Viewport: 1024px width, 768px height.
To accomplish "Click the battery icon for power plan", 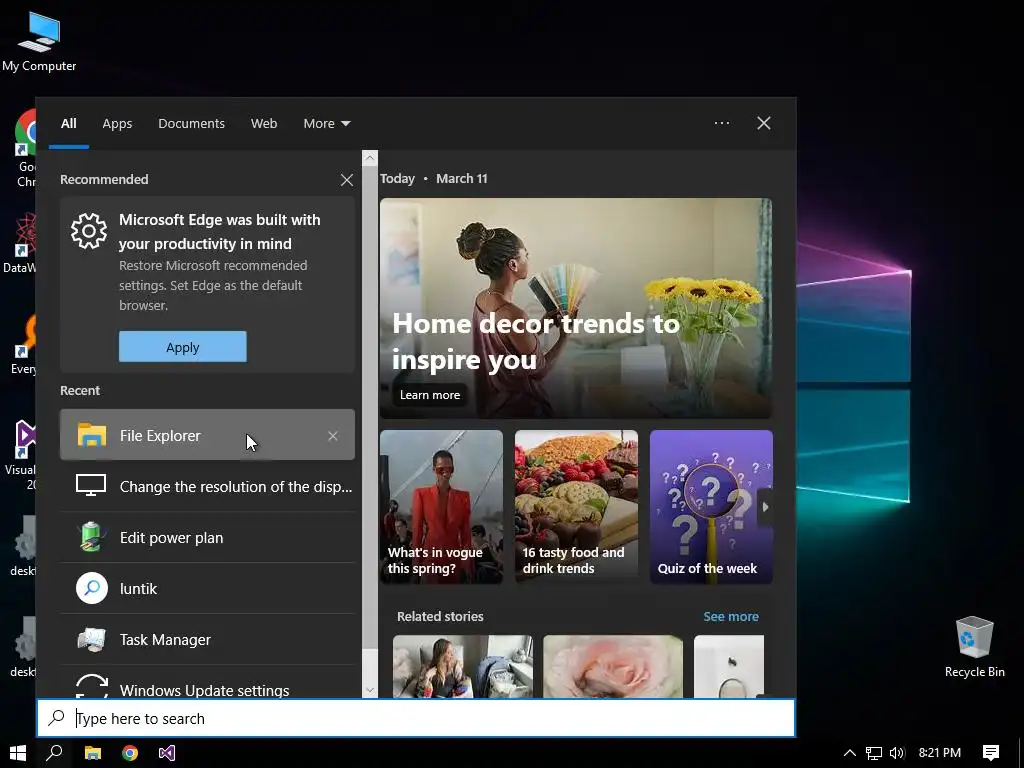I will click(91, 536).
